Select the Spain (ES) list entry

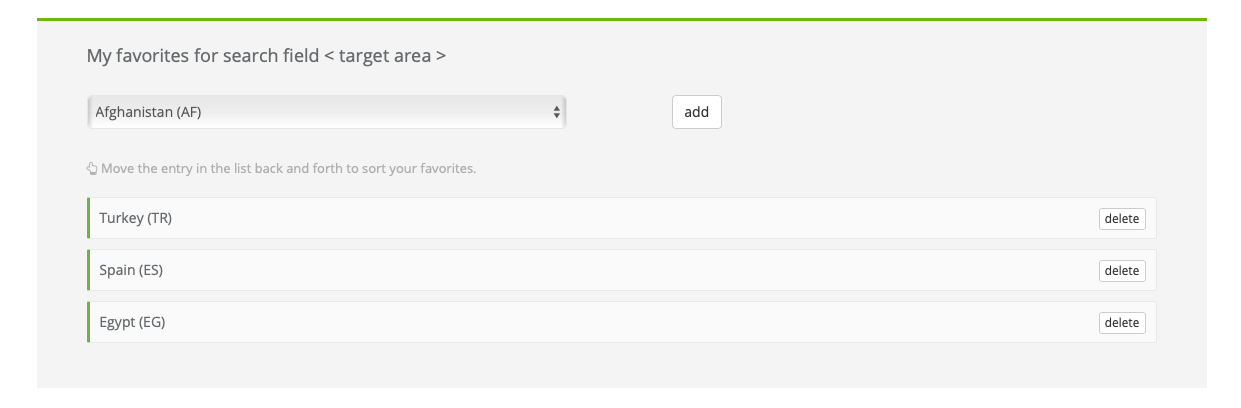(600, 270)
